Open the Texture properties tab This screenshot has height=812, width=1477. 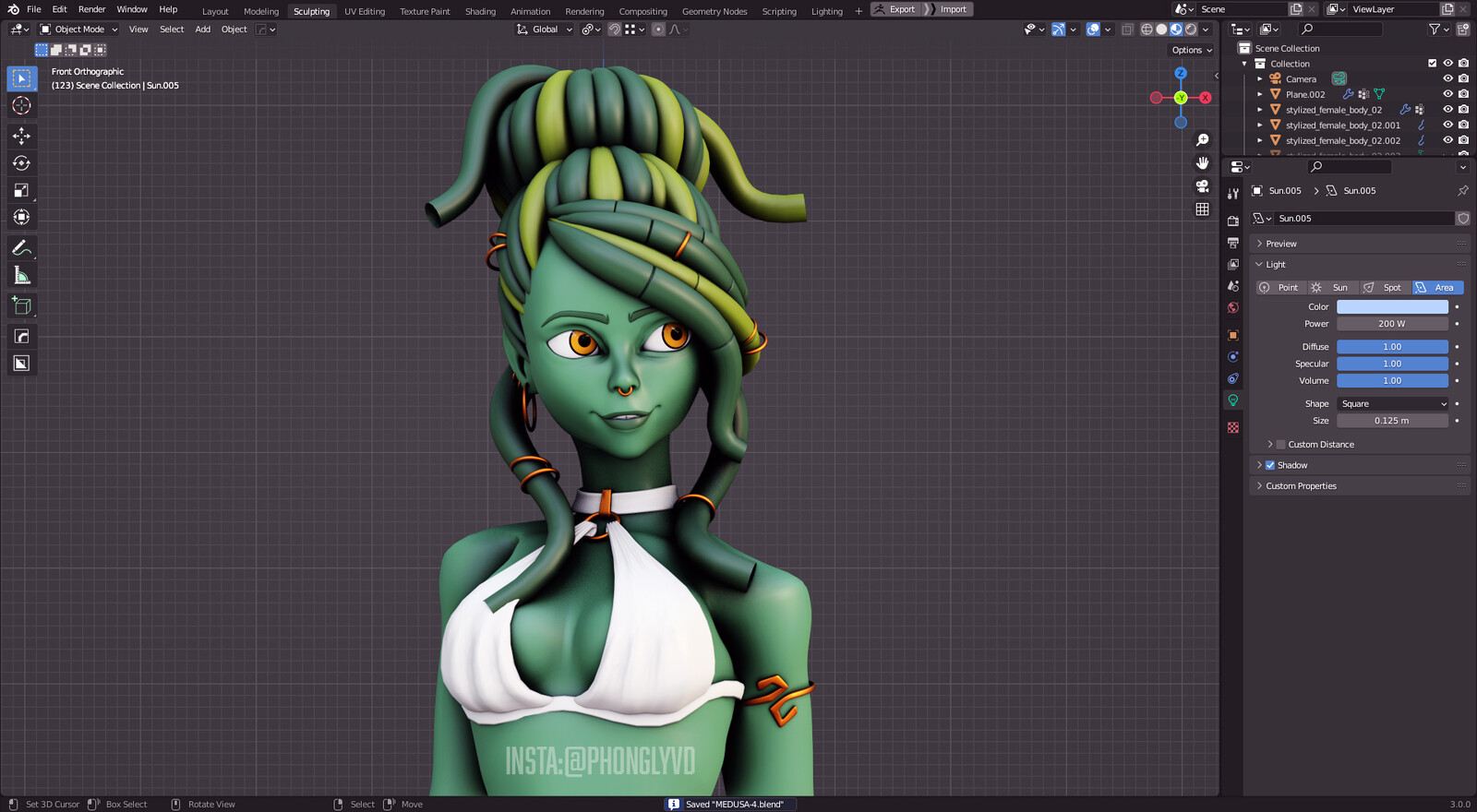[1233, 427]
